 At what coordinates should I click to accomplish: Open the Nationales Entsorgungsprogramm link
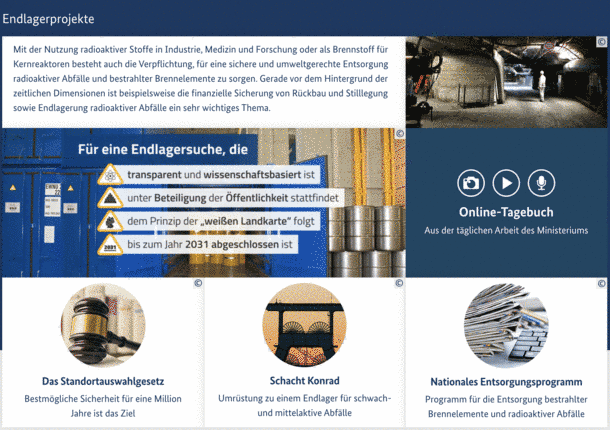coord(506,382)
